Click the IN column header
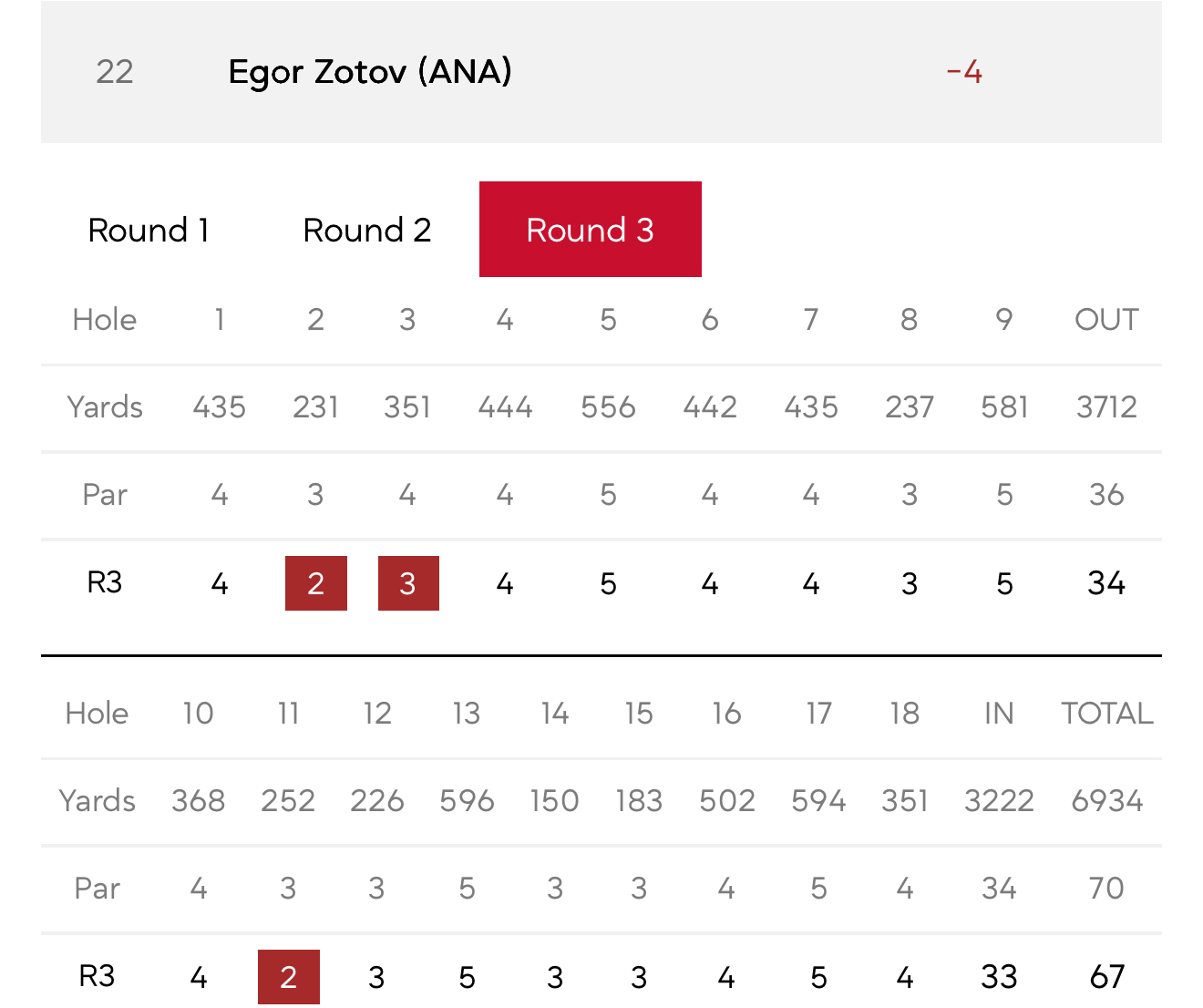This screenshot has height=1008, width=1203. coord(999,713)
